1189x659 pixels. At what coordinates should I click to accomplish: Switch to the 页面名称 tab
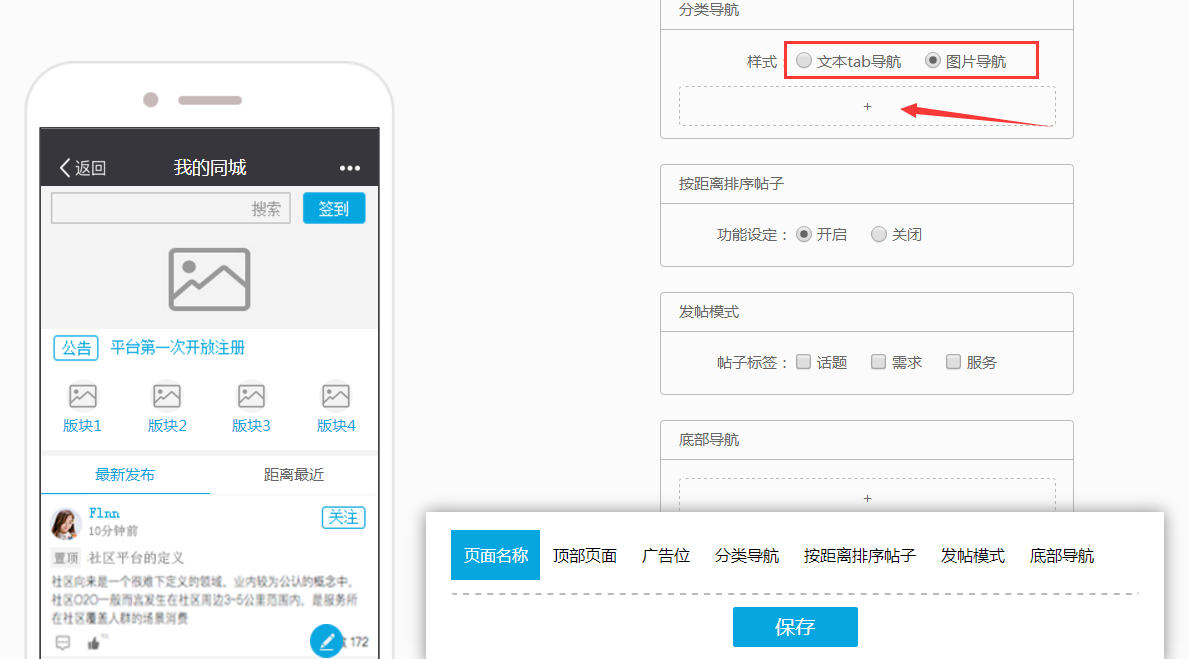(495, 555)
